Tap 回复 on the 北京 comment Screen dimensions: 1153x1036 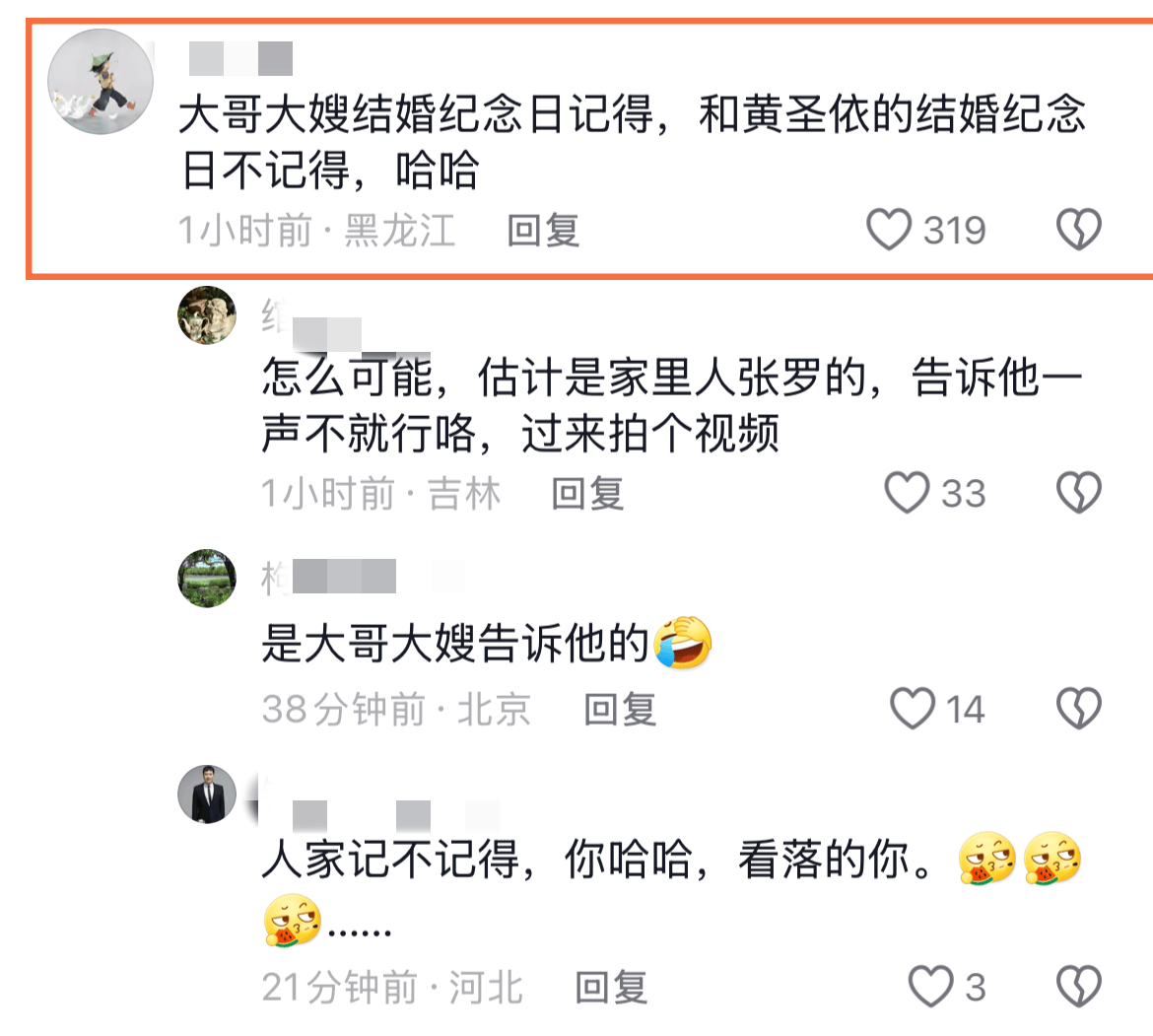620,710
